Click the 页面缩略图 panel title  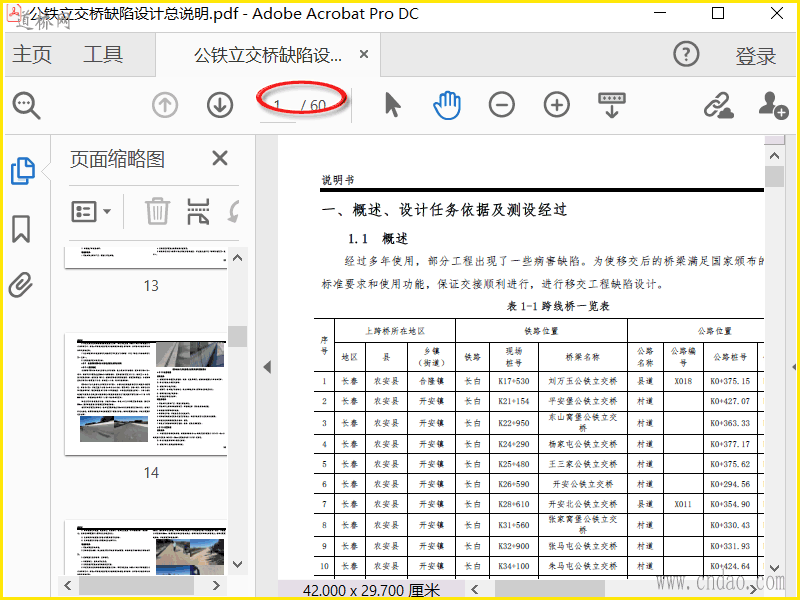[x=117, y=159]
